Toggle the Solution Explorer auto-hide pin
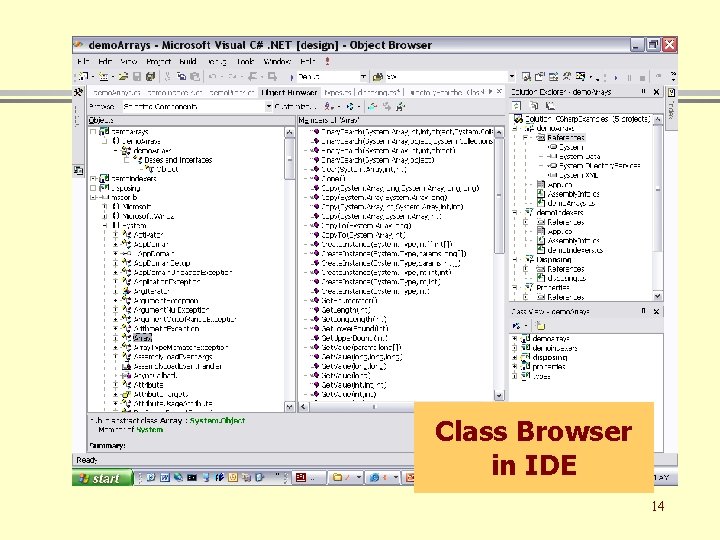Image resolution: width=720 pixels, height=540 pixels. (643, 92)
